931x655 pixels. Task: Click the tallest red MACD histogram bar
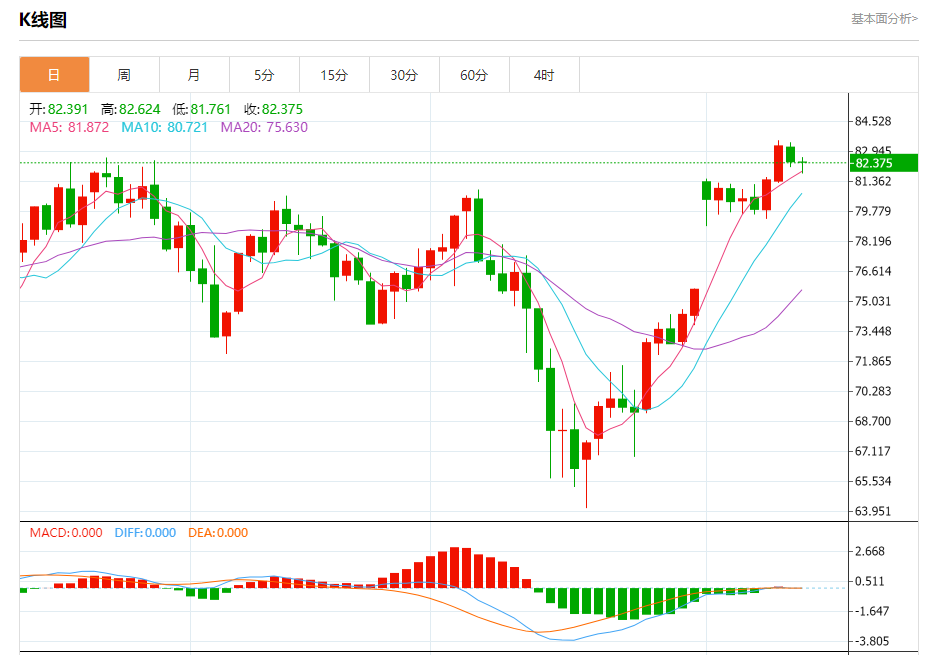[455, 568]
